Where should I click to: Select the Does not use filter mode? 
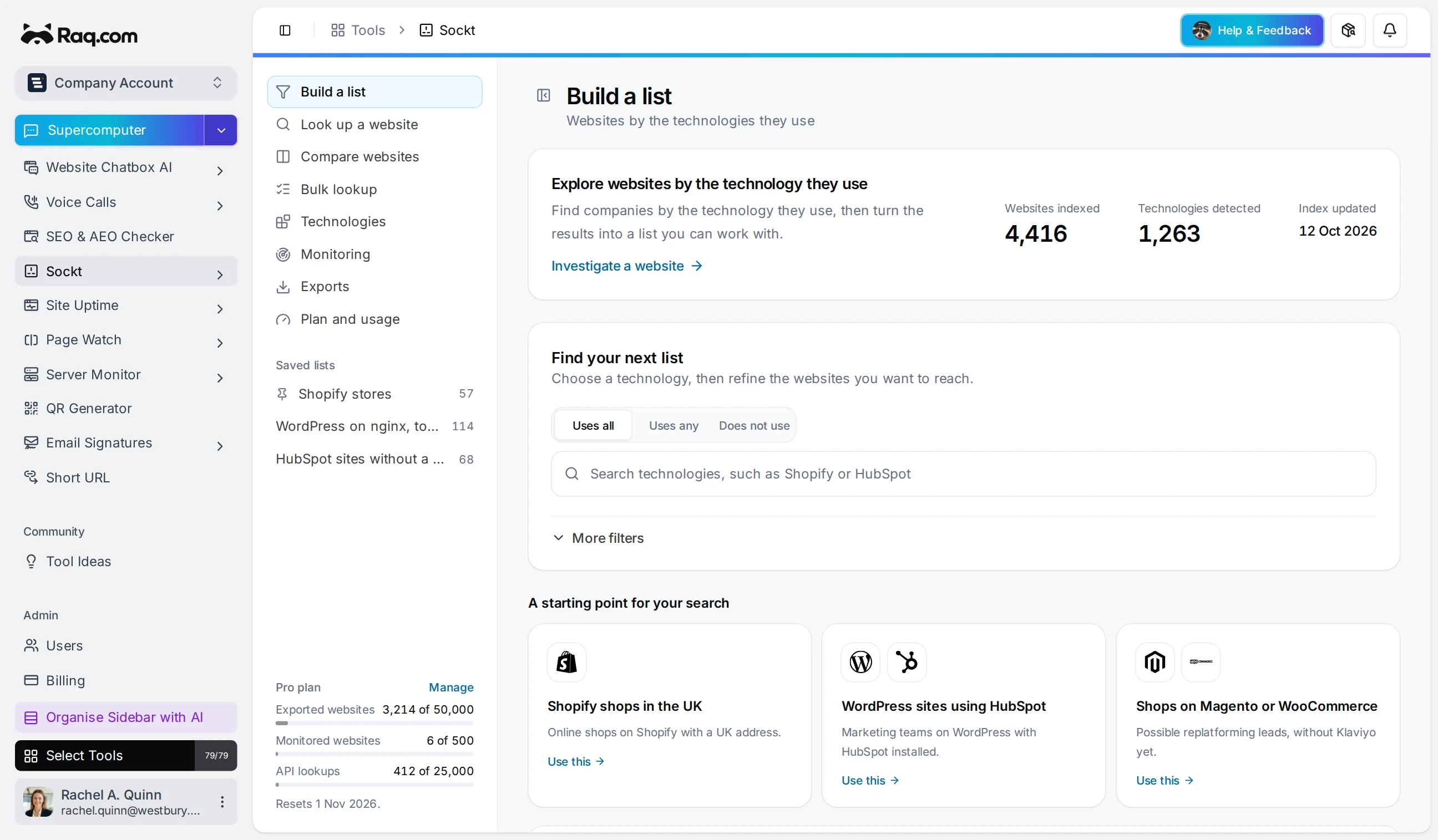tap(754, 425)
